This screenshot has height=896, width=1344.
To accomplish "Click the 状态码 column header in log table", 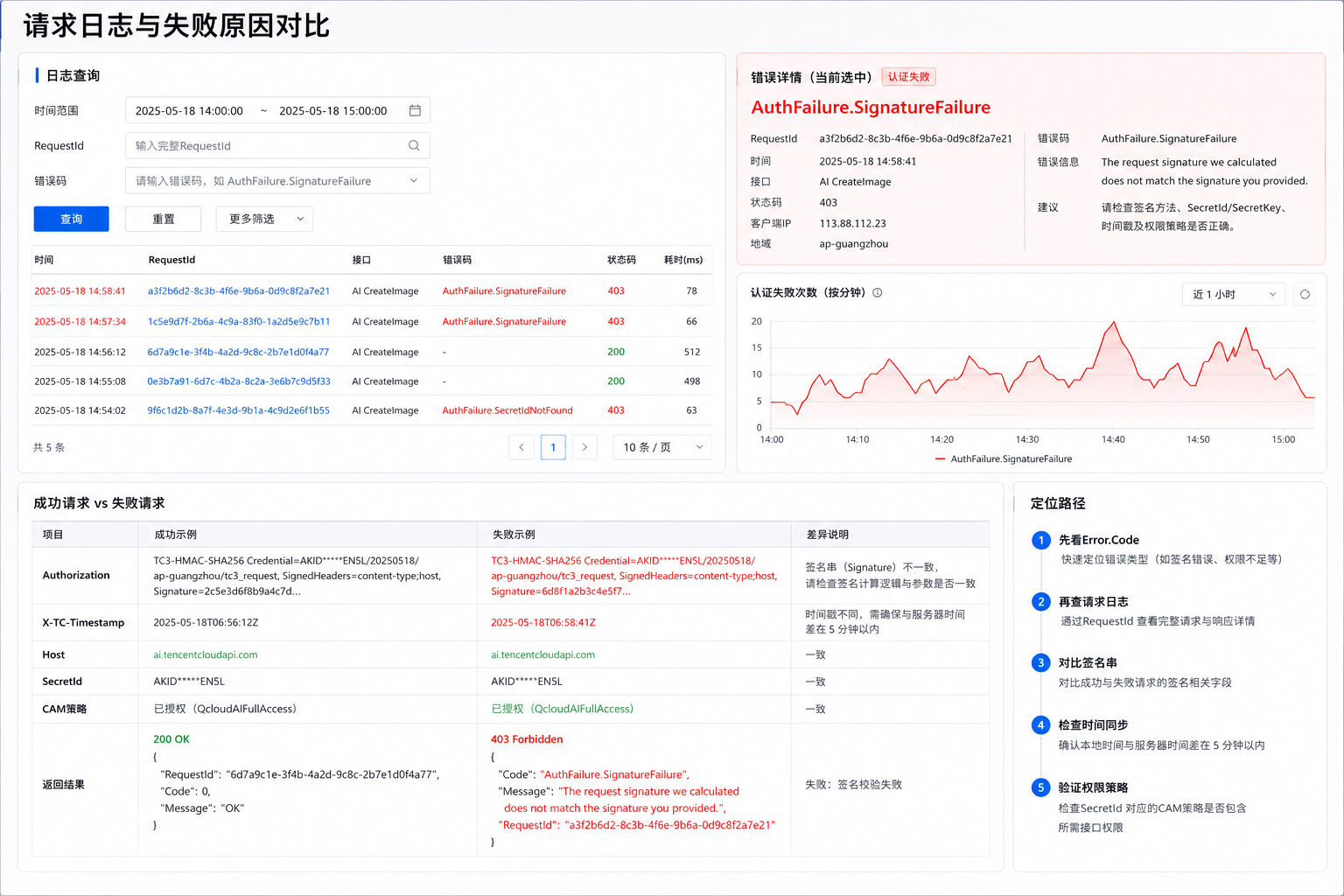I will [621, 260].
